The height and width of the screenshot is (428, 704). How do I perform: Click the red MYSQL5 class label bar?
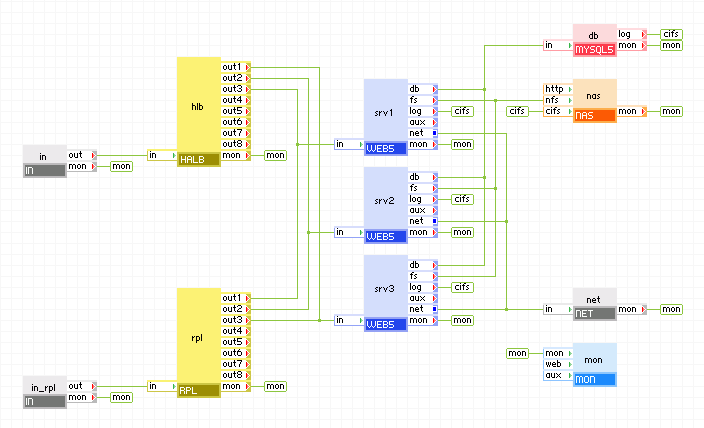594,49
